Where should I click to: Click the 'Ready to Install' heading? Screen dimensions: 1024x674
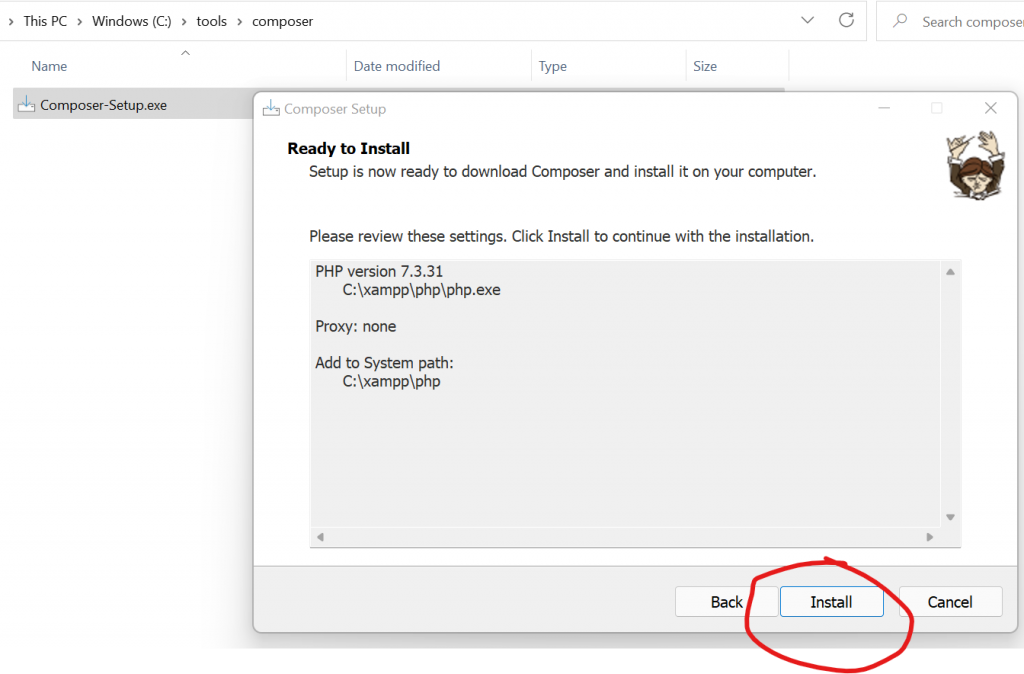tap(348, 148)
